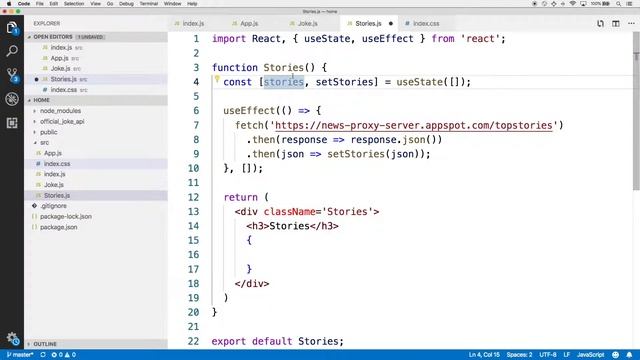The height and width of the screenshot is (360, 640).
Task: Click the Ln 4, Col 15 position indicator
Action: 484,355
